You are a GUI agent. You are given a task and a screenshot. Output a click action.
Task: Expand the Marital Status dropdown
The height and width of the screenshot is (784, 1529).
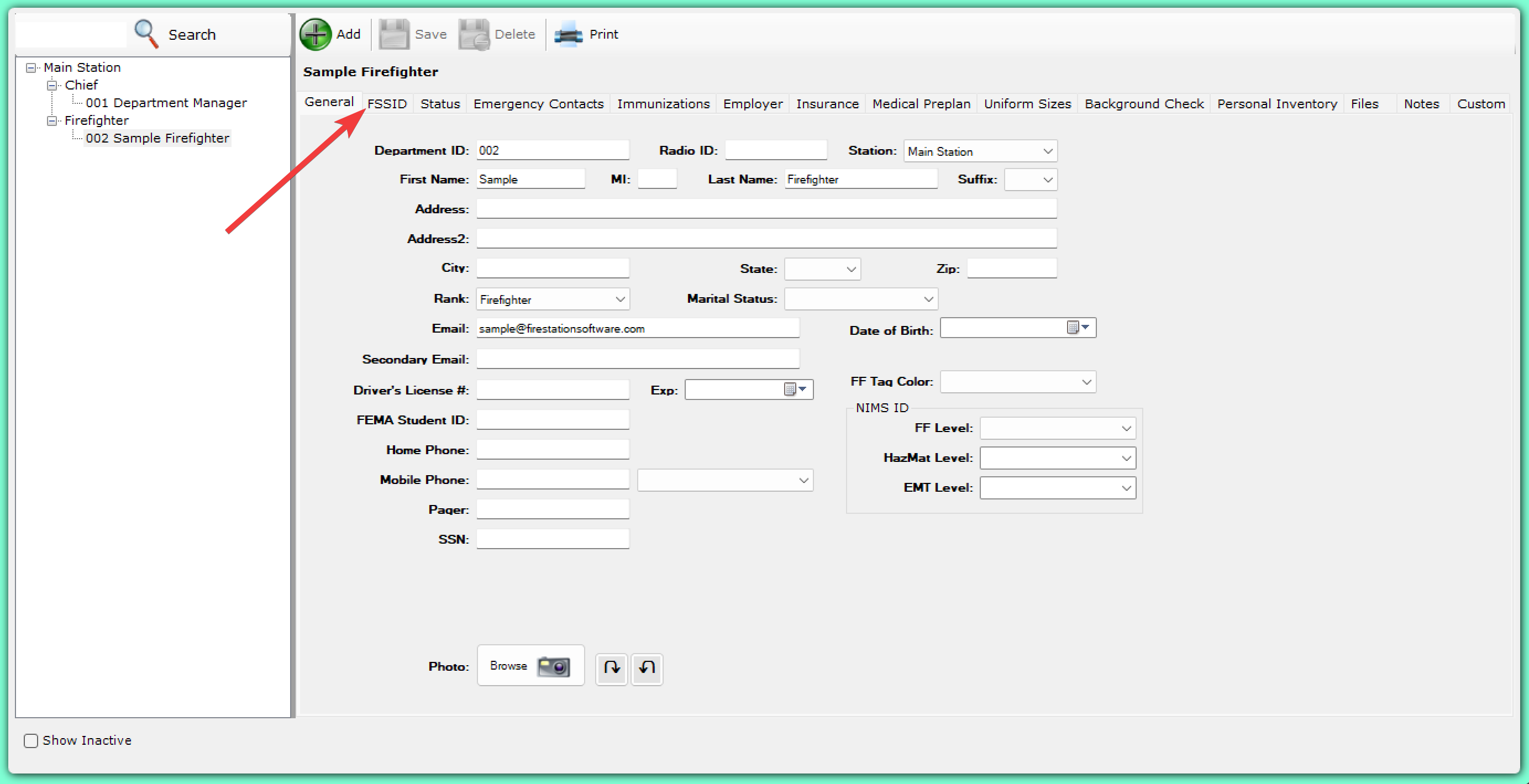point(928,299)
